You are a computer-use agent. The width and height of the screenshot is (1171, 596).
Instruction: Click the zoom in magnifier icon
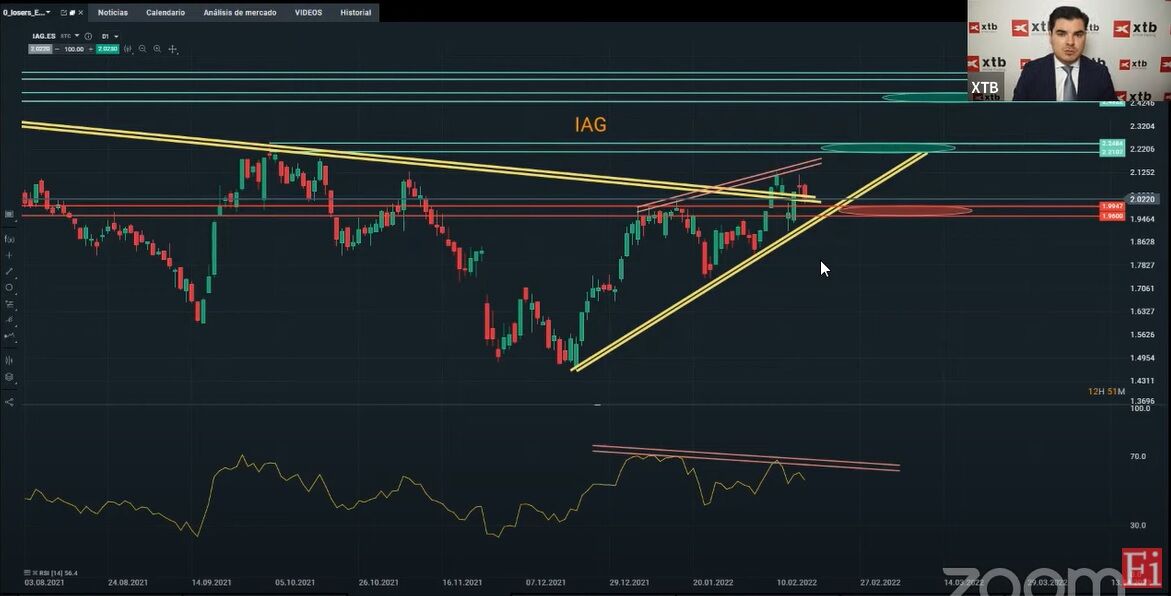pos(157,49)
